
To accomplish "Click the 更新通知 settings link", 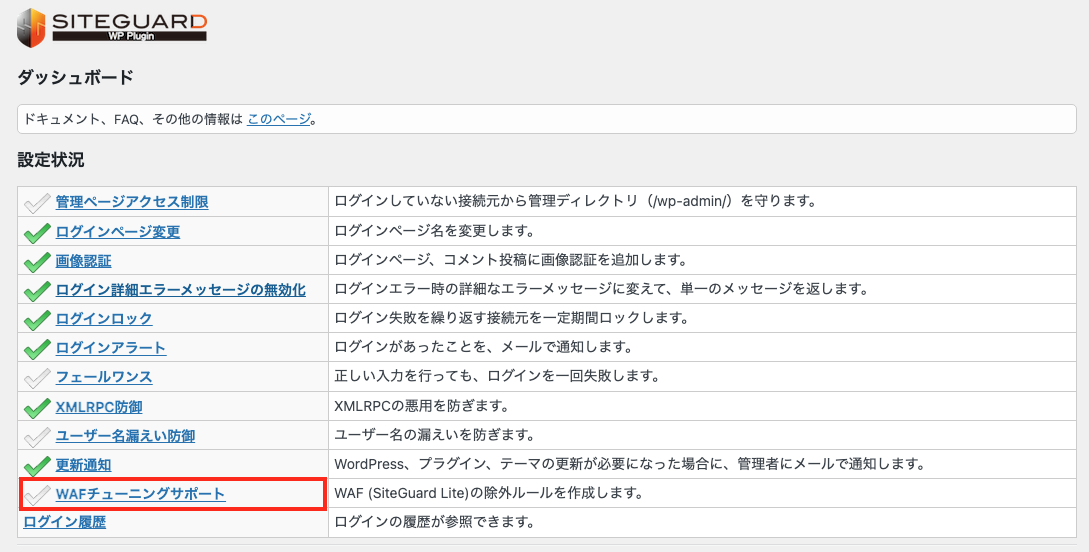I will (x=83, y=465).
